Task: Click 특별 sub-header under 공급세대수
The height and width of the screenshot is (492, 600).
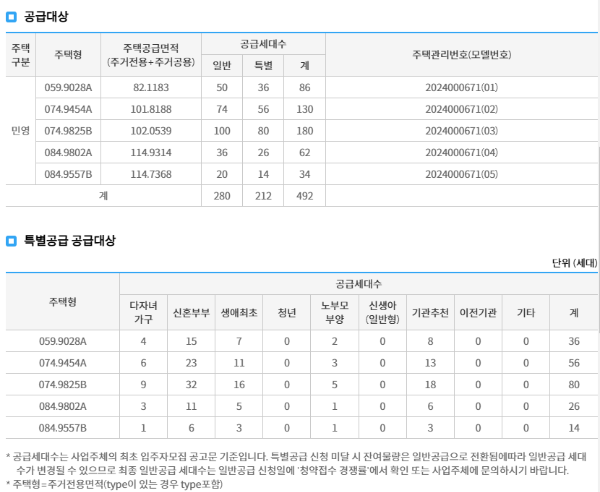Action: (263, 65)
